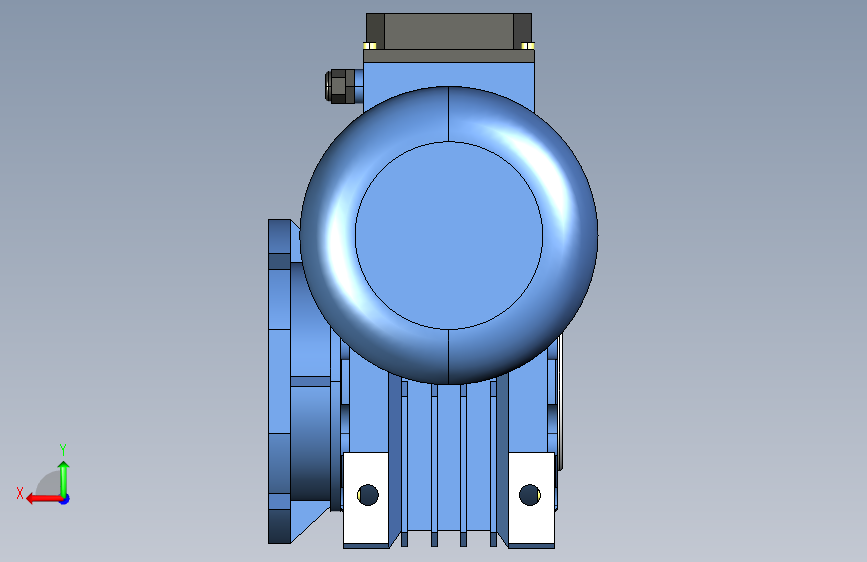Select the flat circular motor end cap face

click(x=448, y=235)
